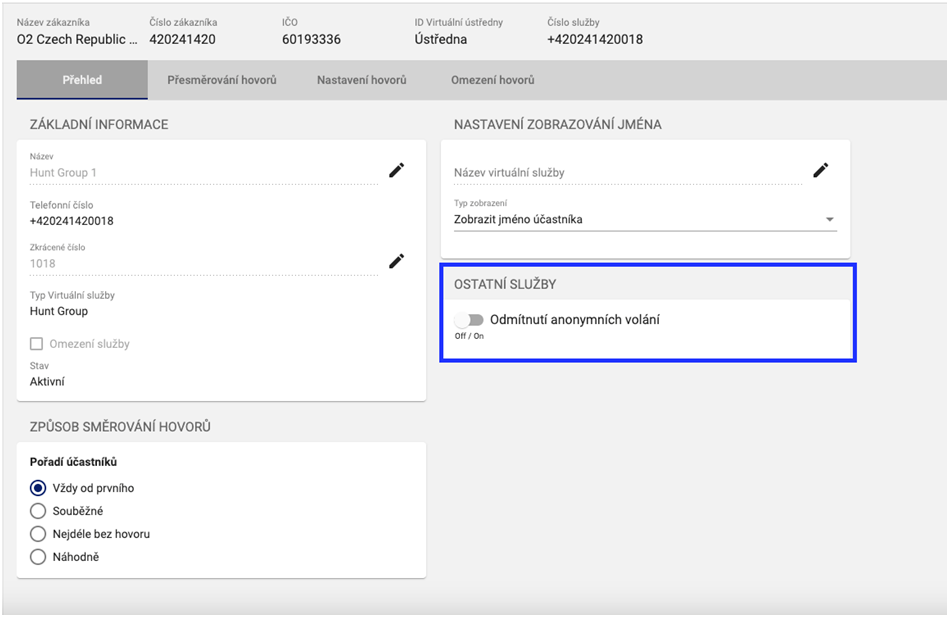
Task: Click the Aktivní status under Stav
Action: tap(48, 381)
